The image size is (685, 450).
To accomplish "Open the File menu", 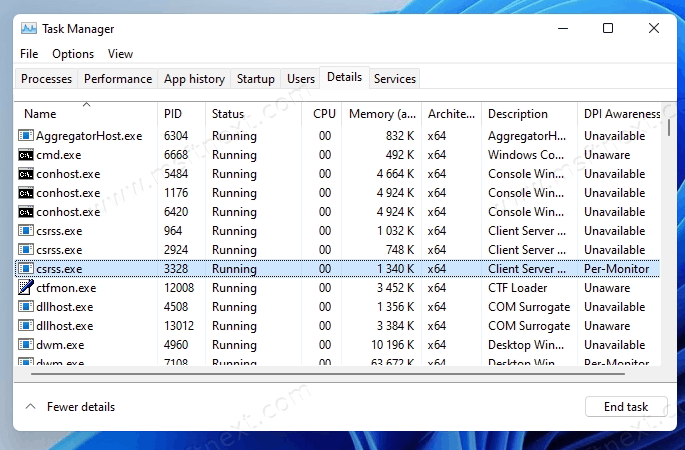I will point(29,54).
